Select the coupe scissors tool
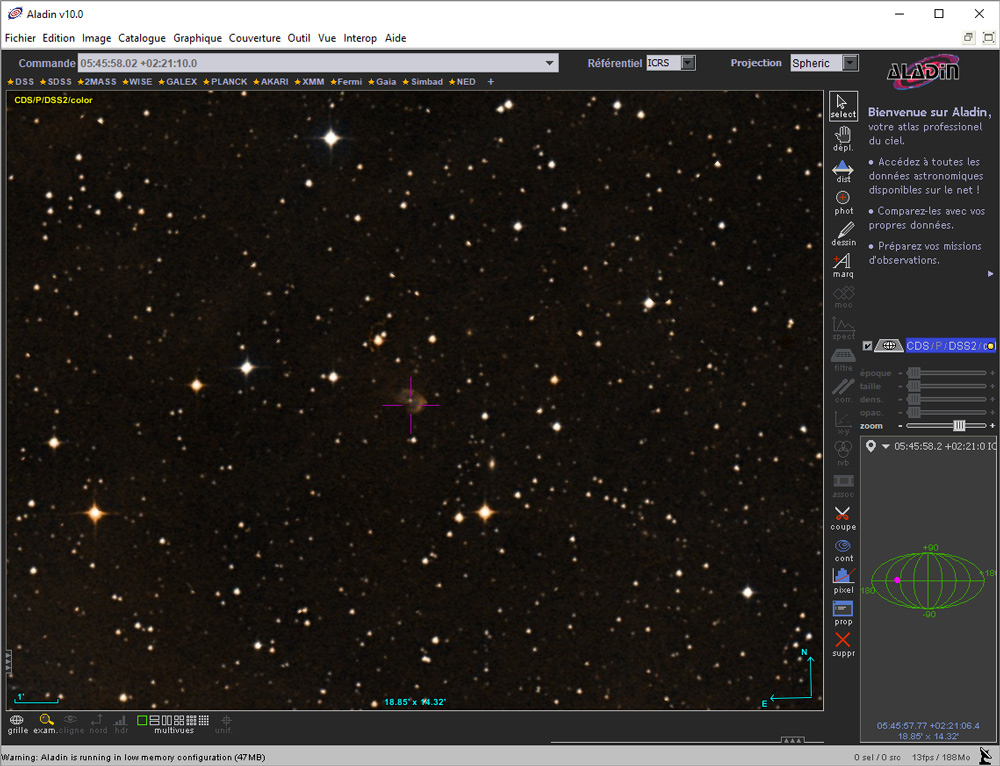Image resolution: width=1000 pixels, height=766 pixels. click(843, 518)
